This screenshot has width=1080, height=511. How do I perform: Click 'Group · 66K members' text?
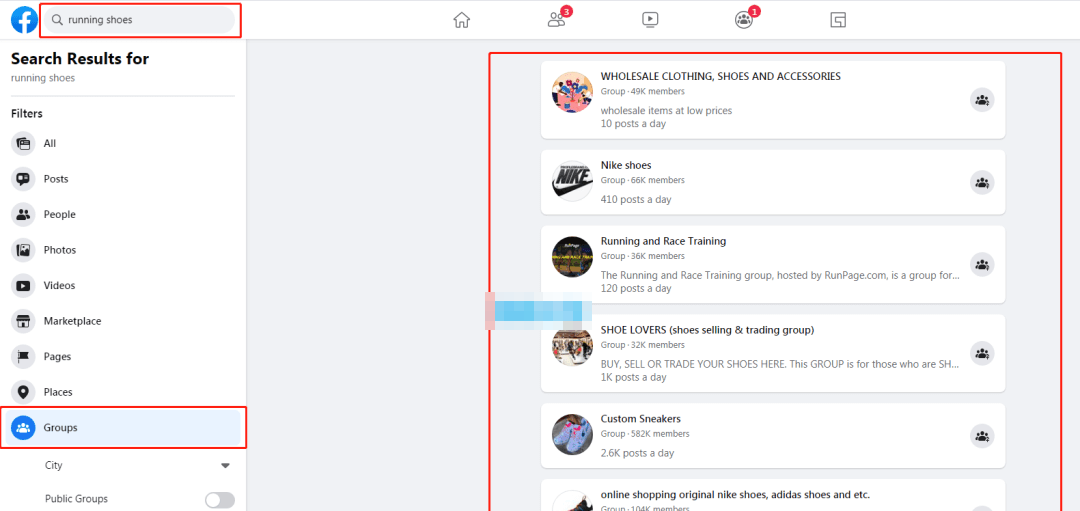(643, 180)
